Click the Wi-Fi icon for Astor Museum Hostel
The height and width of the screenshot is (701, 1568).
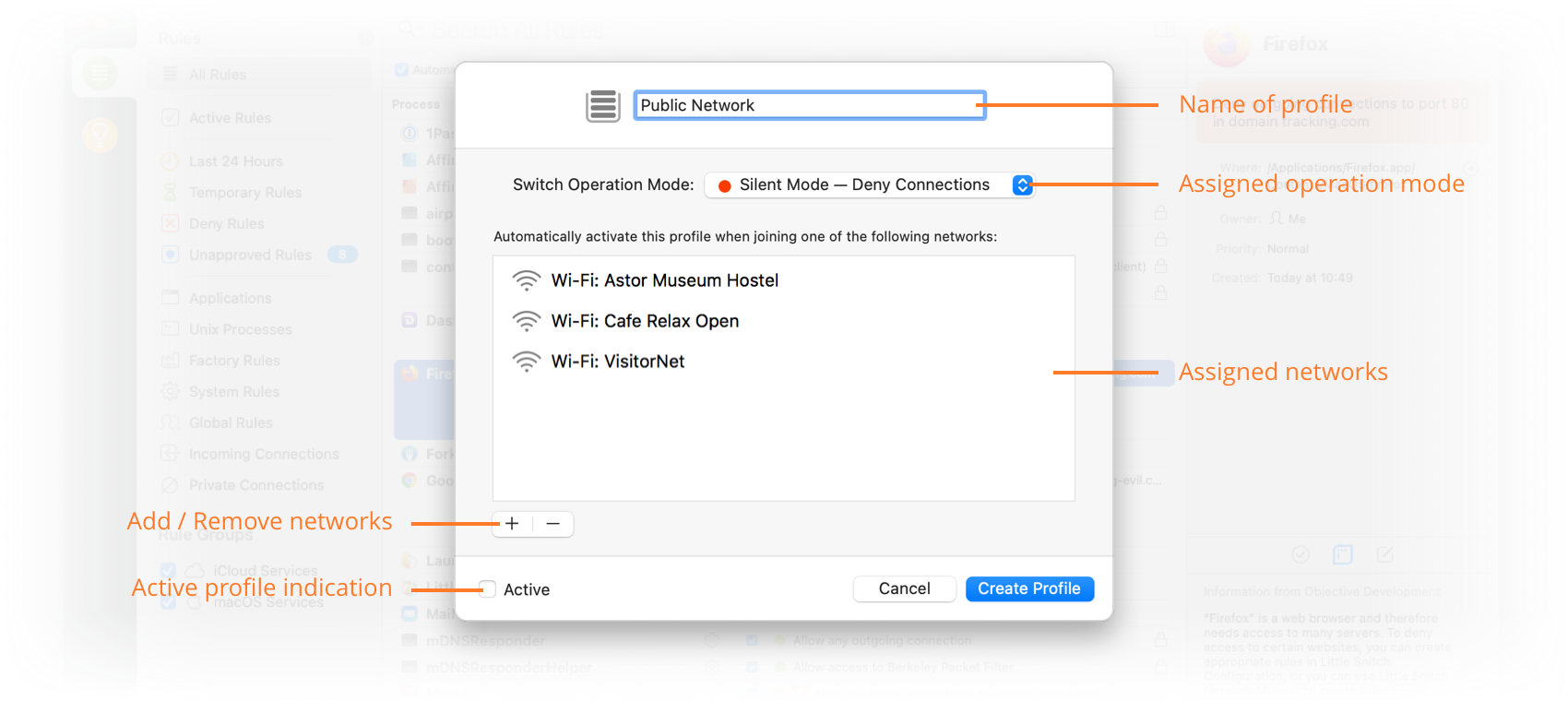point(527,280)
